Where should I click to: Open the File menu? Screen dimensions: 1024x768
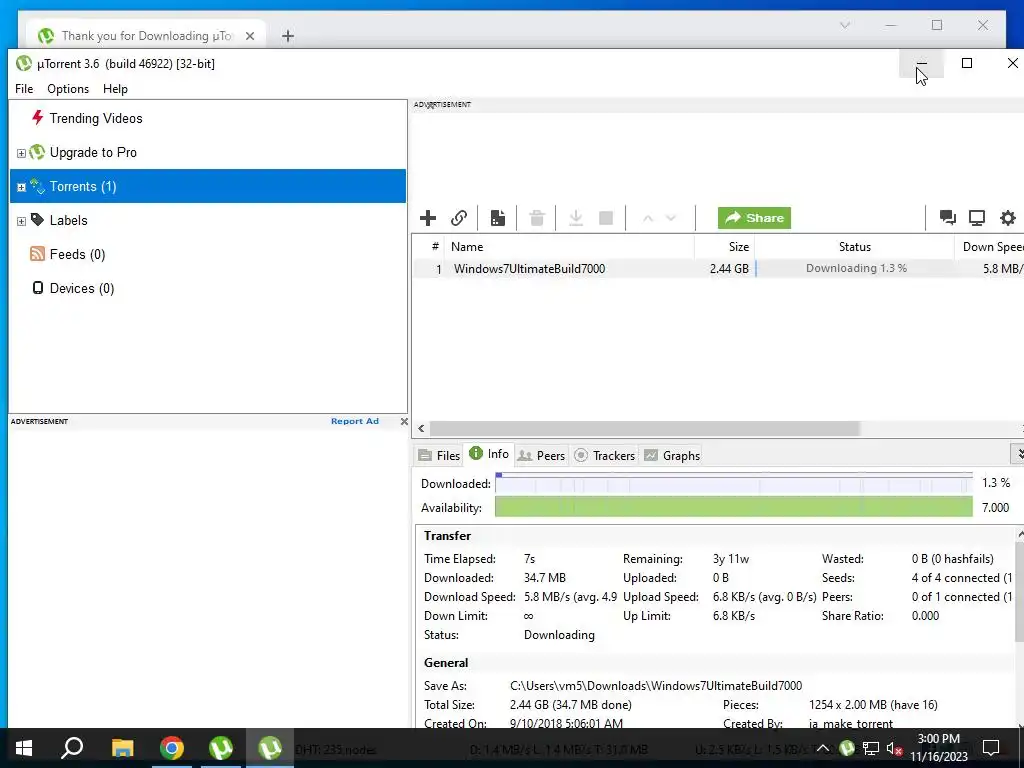tap(24, 89)
